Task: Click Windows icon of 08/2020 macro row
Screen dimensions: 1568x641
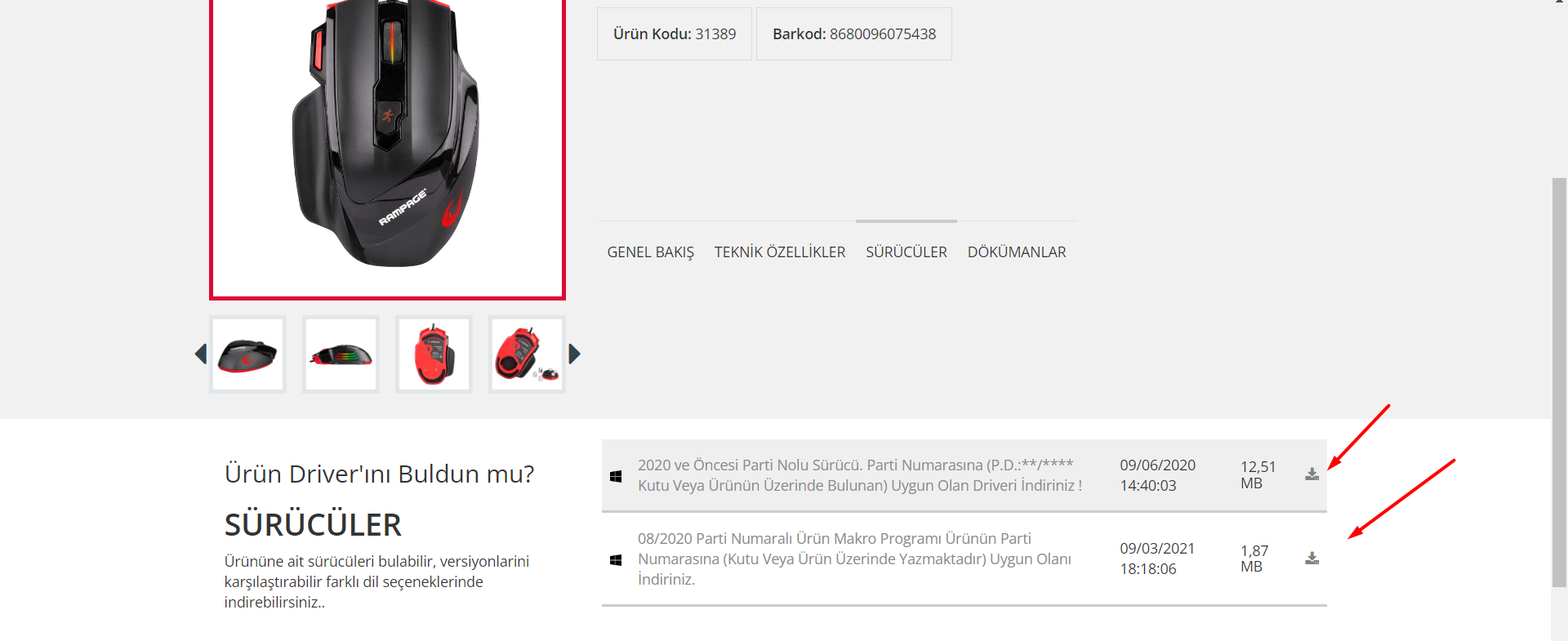Action: tap(616, 560)
